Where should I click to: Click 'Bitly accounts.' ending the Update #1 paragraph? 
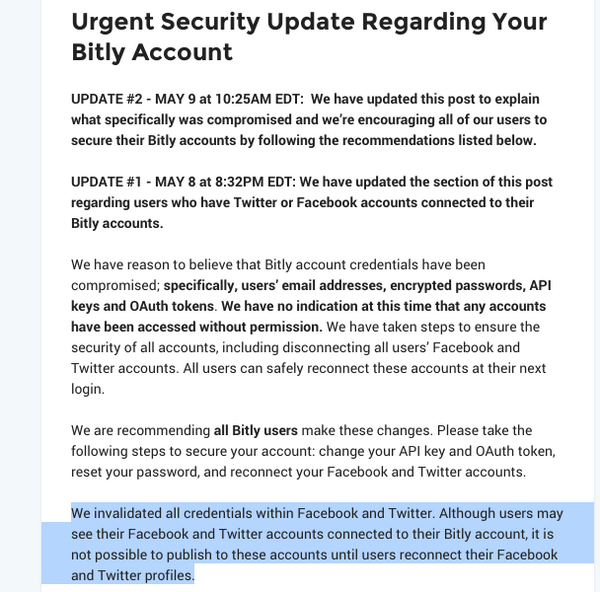(117, 223)
